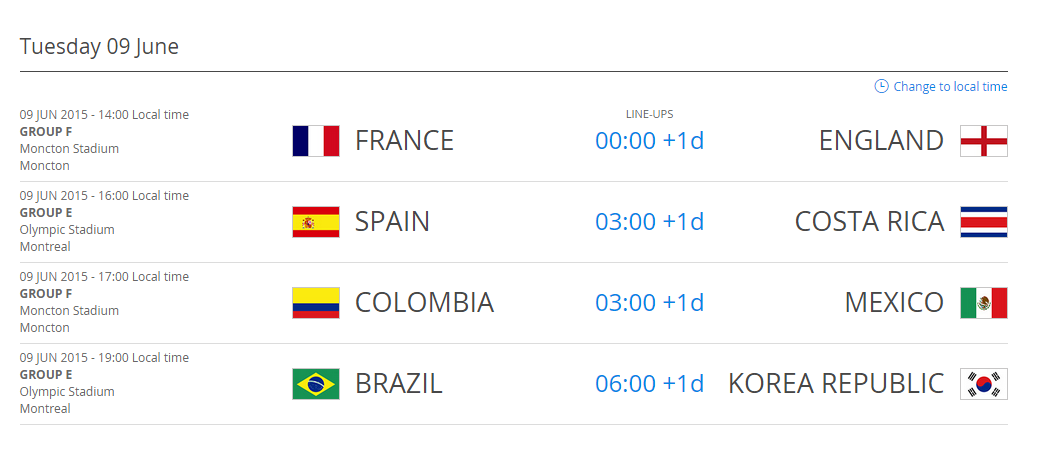Click the Mexico flag icon
This screenshot has width=1042, height=454.
pyautogui.click(x=983, y=303)
